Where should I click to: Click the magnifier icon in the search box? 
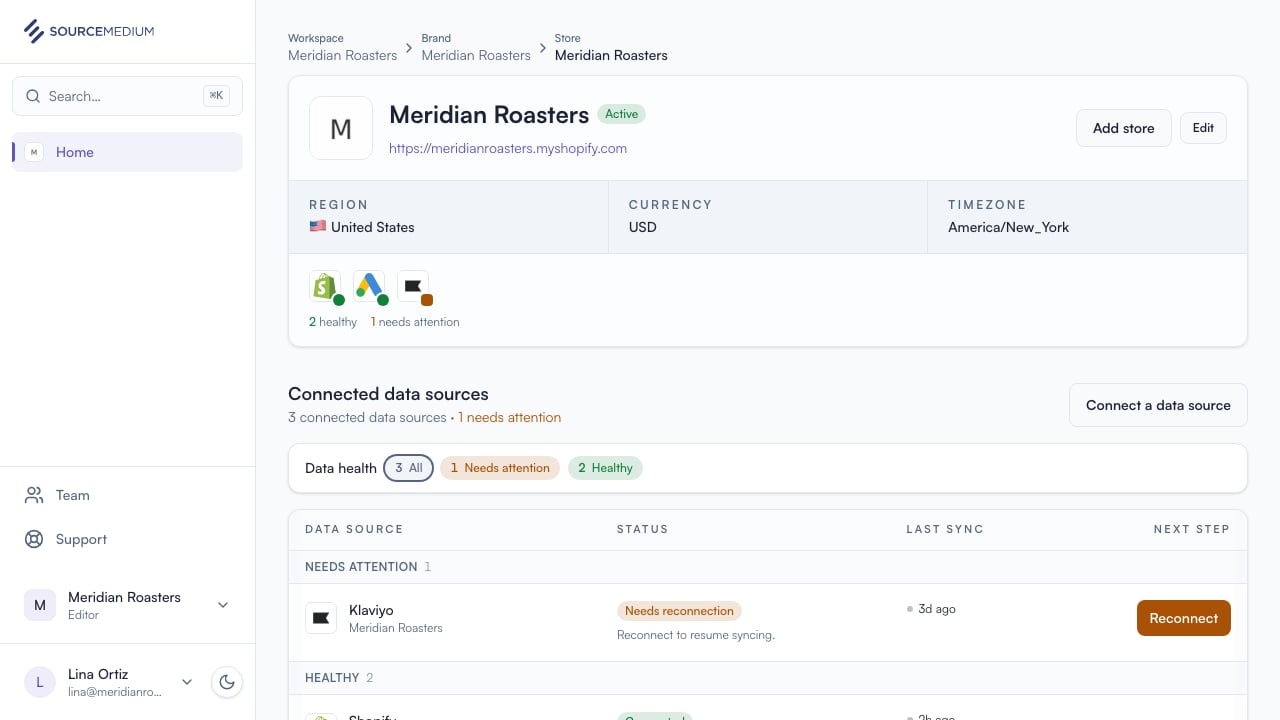pos(33,96)
